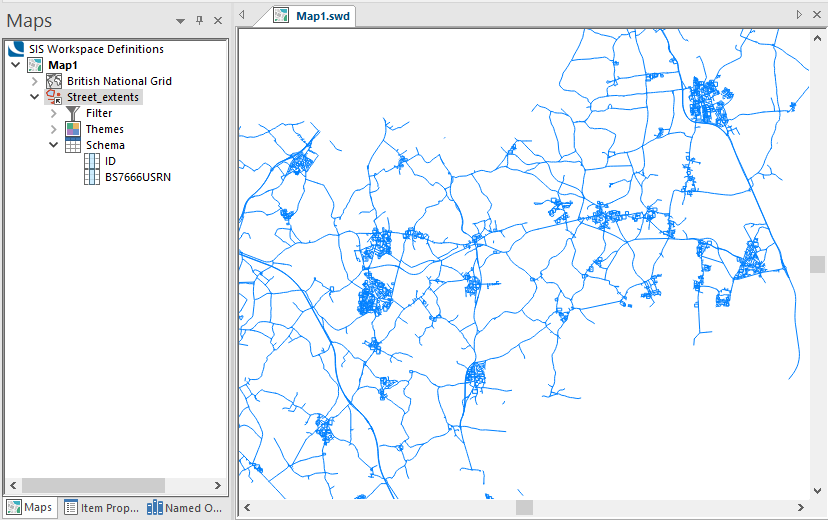Open the Maps panel options dropdown arrow
The image size is (828, 520).
181,21
